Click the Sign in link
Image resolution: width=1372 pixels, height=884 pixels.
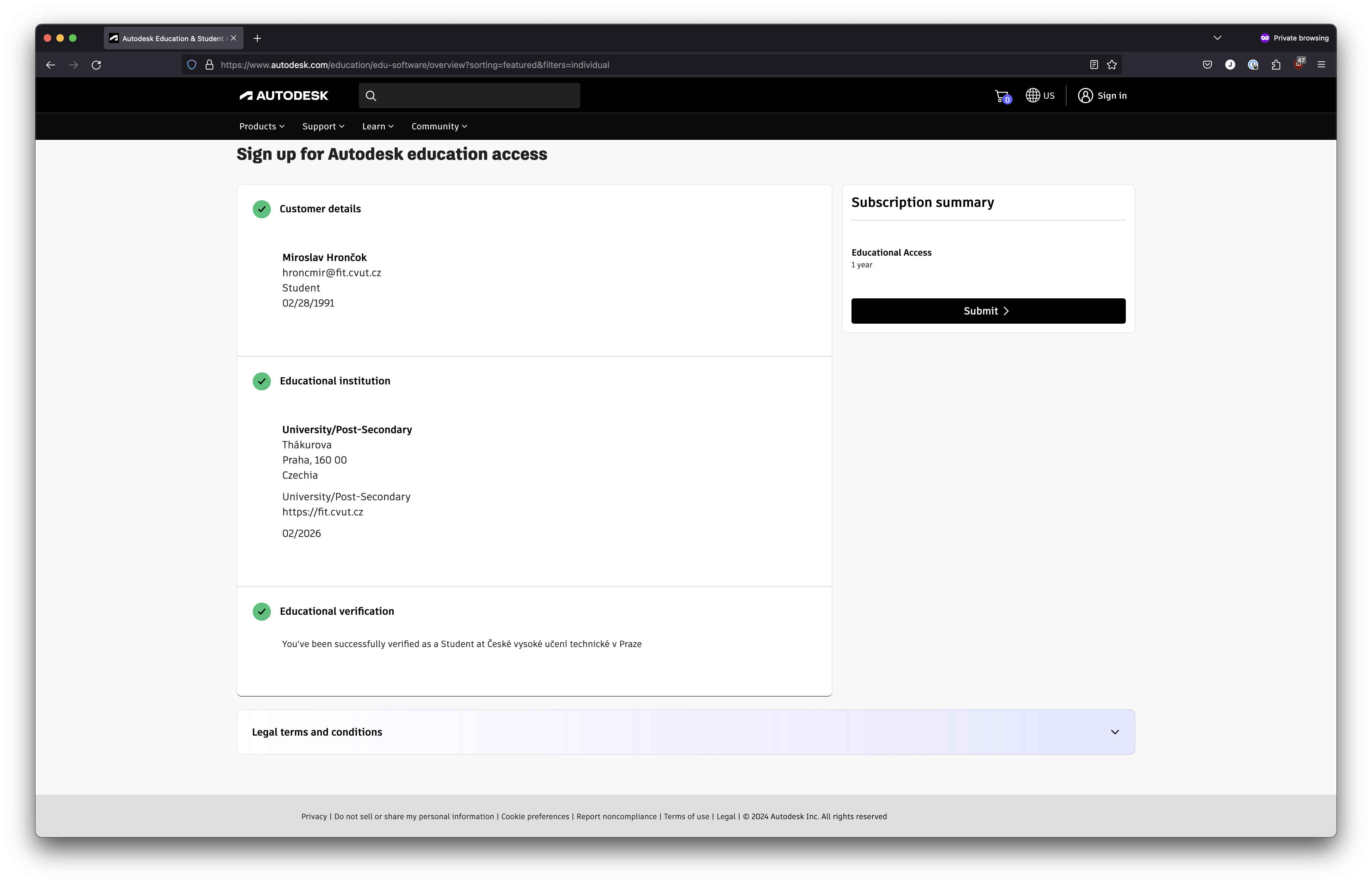[x=1112, y=96]
